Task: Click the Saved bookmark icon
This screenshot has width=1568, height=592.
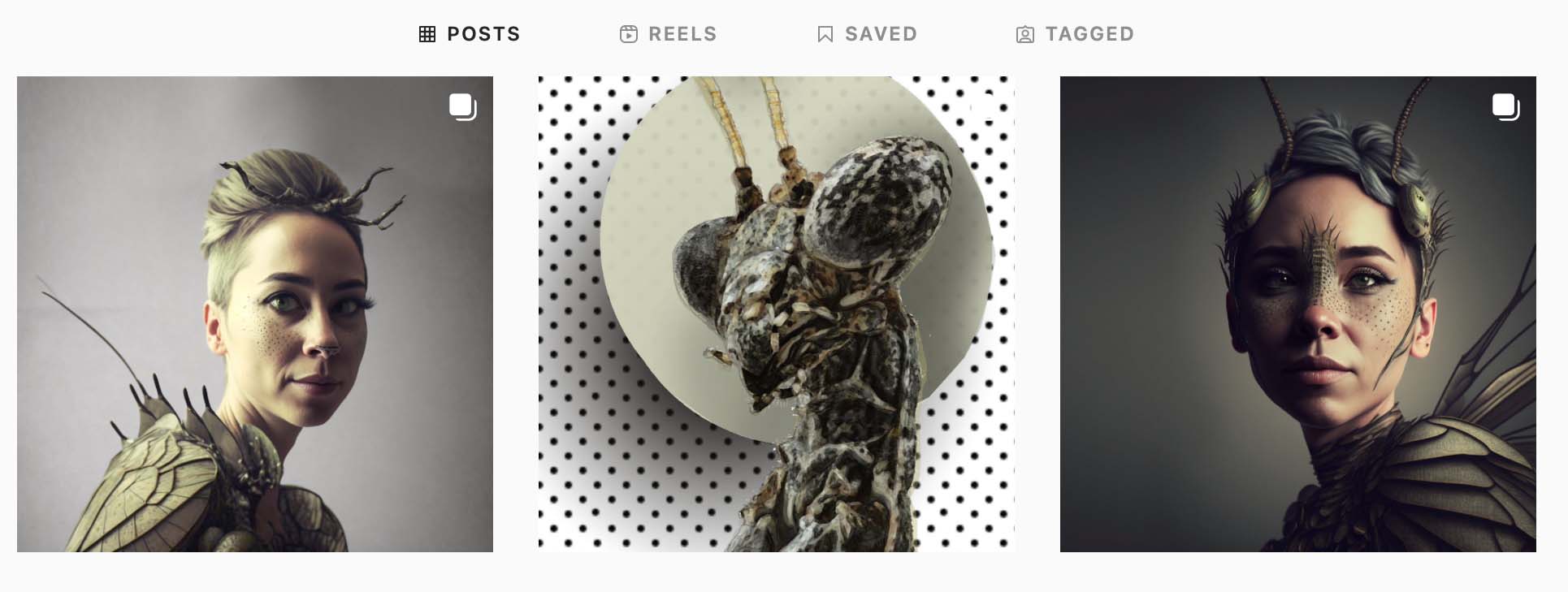Action: (825, 34)
